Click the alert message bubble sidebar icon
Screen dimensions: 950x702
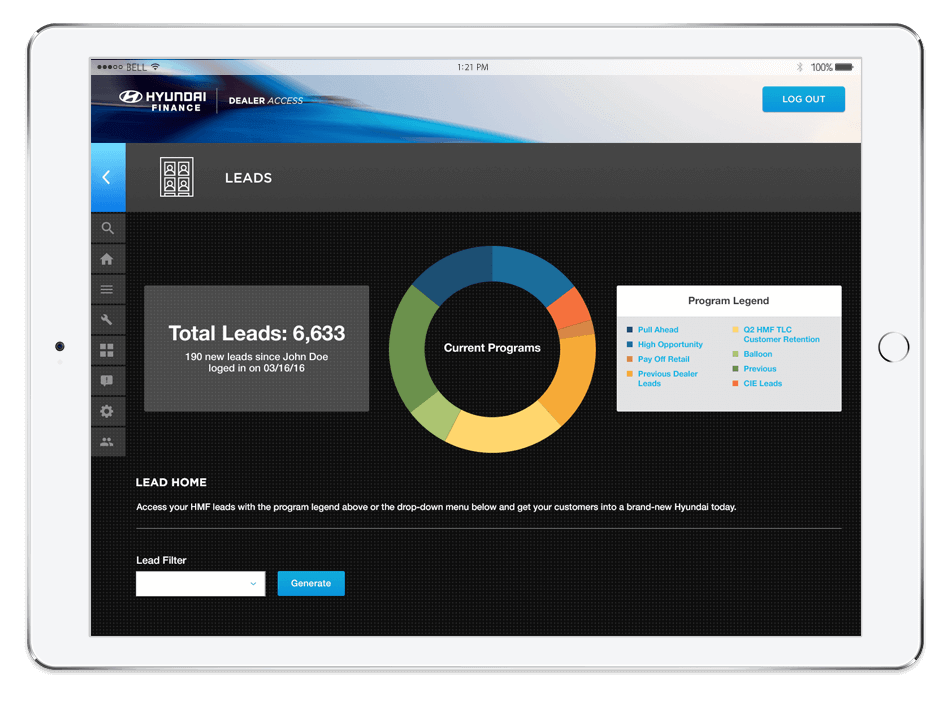(107, 381)
